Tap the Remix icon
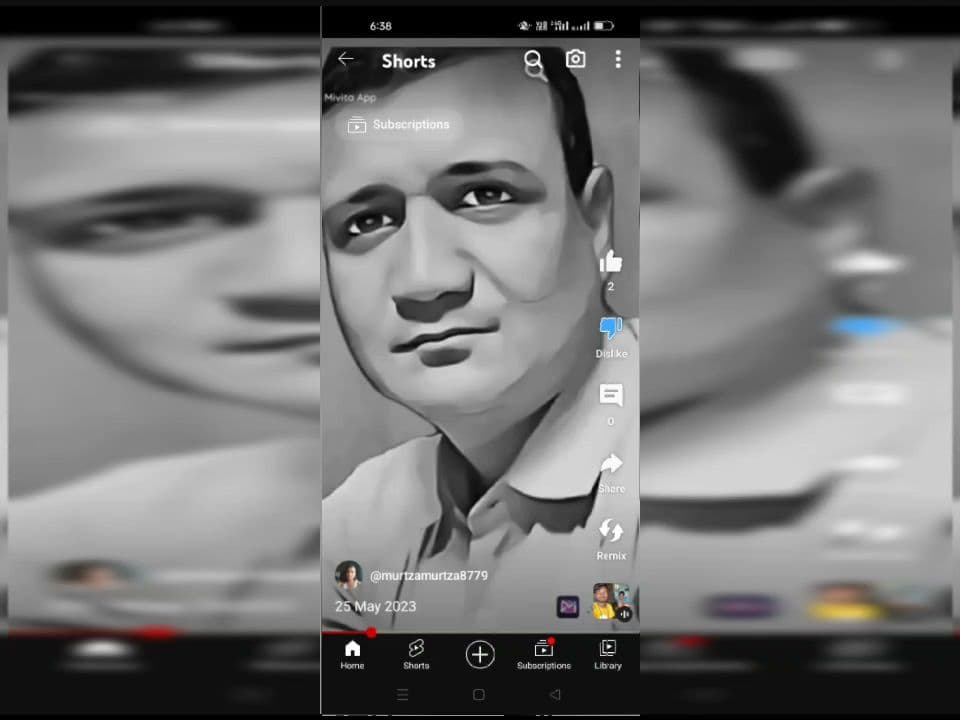Screen dimensions: 960x720 (610, 531)
